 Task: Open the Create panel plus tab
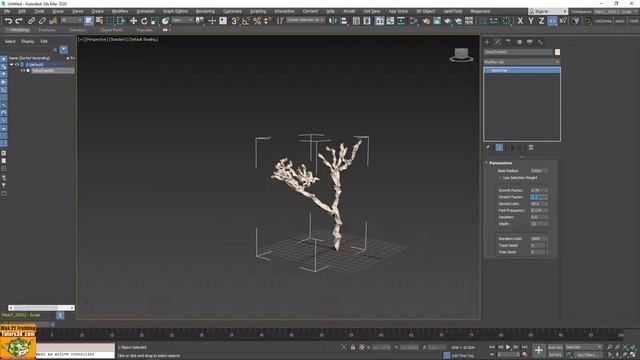[487, 42]
